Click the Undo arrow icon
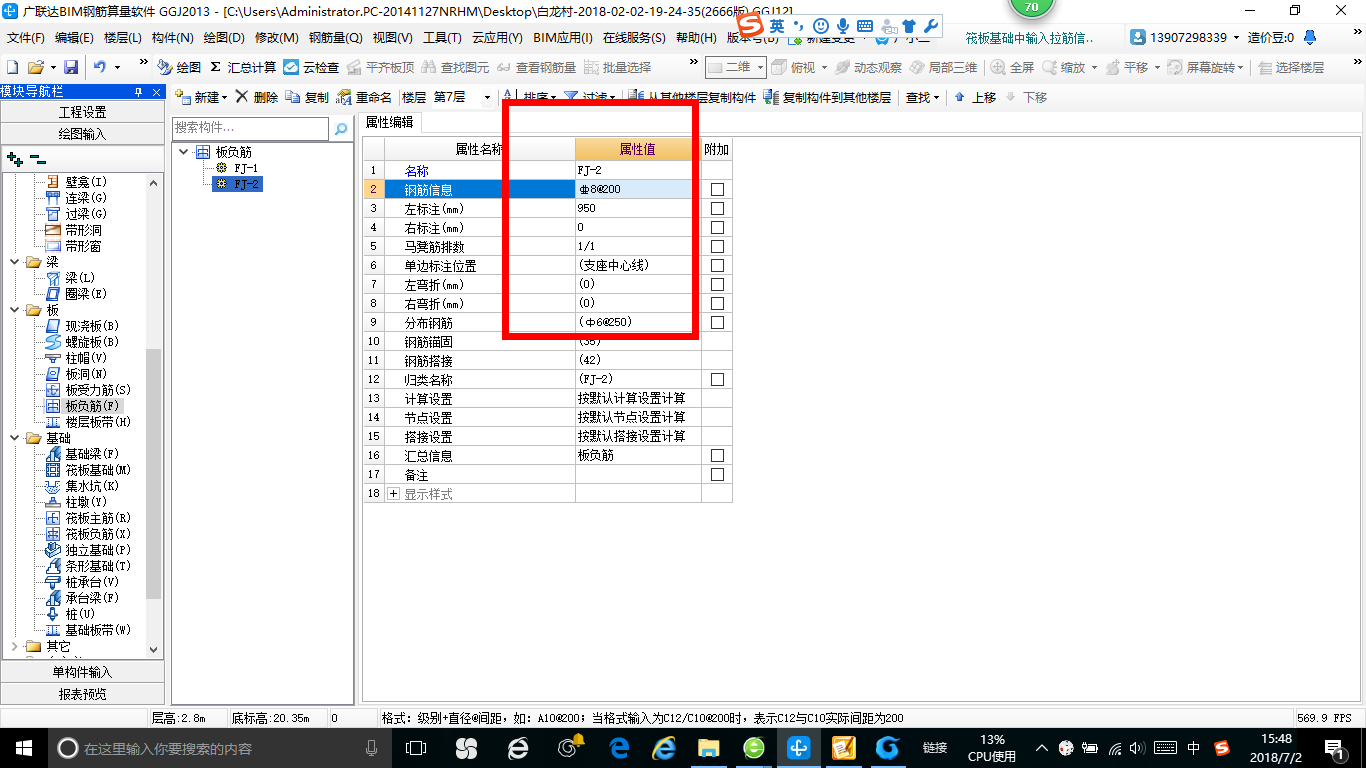Viewport: 1366px width, 768px height. tap(100, 67)
